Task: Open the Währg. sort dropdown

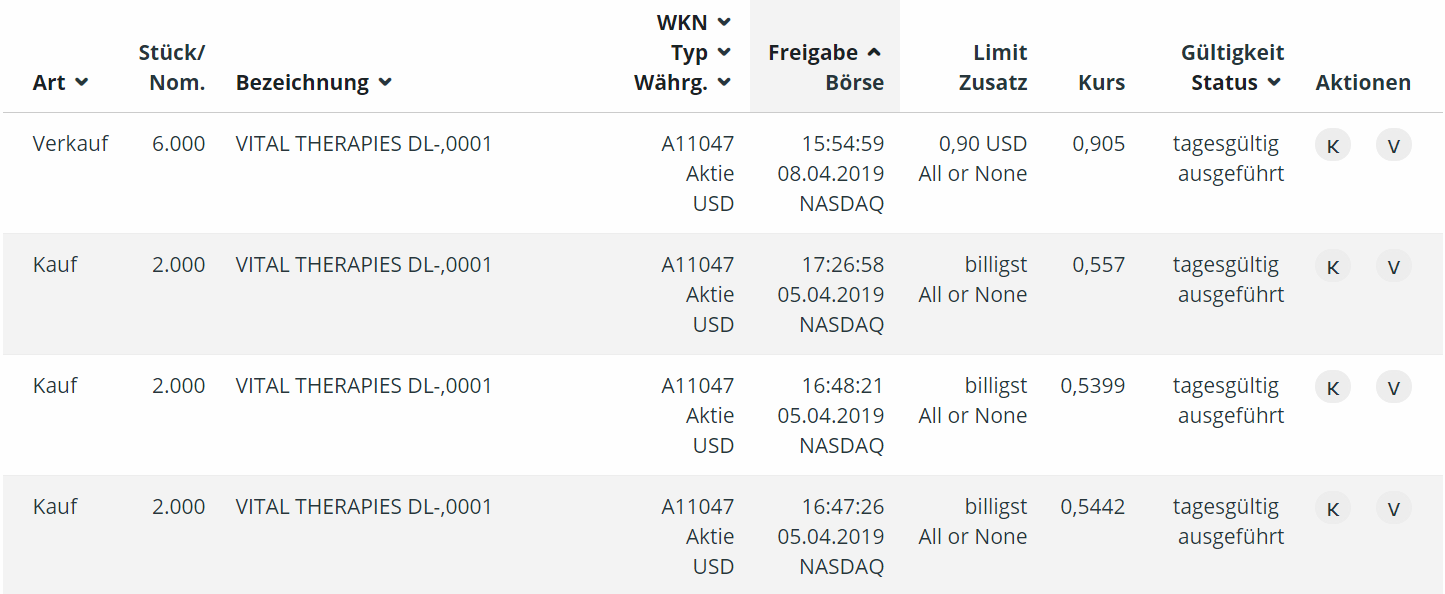Action: (722, 82)
